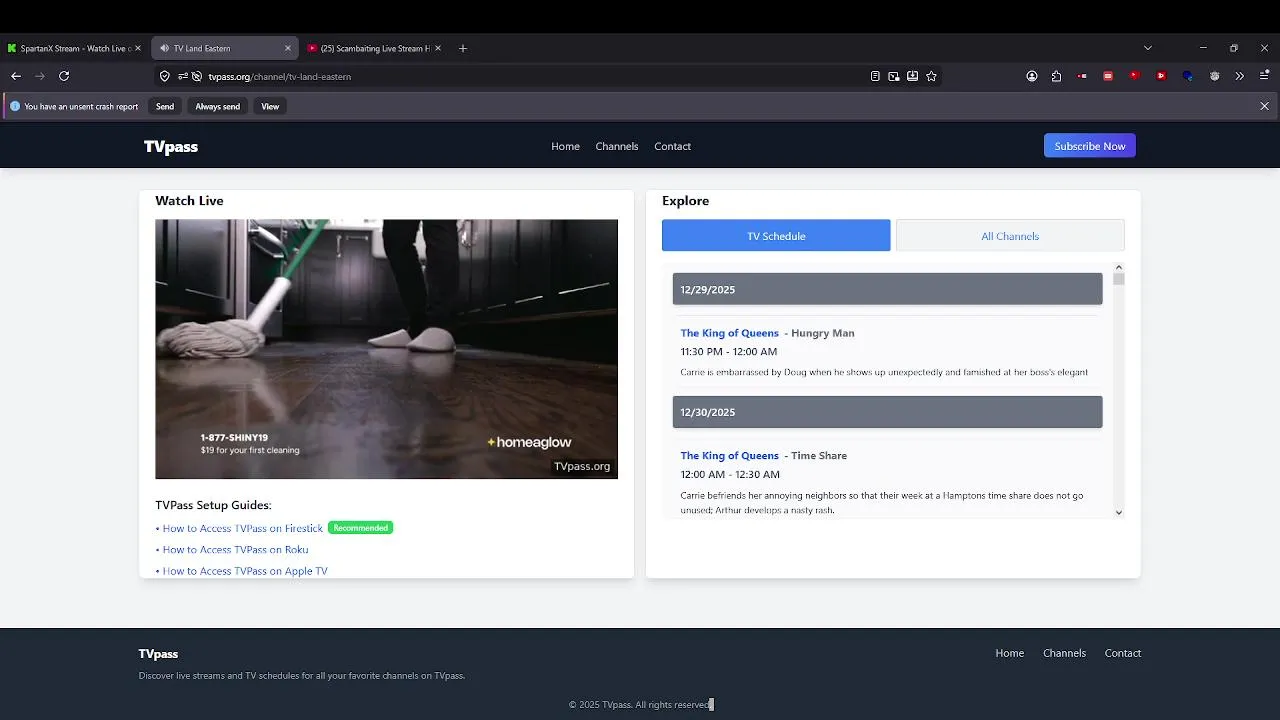This screenshot has width=1280, height=720.
Task: Click the red square play extension icon
Action: click(x=1161, y=76)
